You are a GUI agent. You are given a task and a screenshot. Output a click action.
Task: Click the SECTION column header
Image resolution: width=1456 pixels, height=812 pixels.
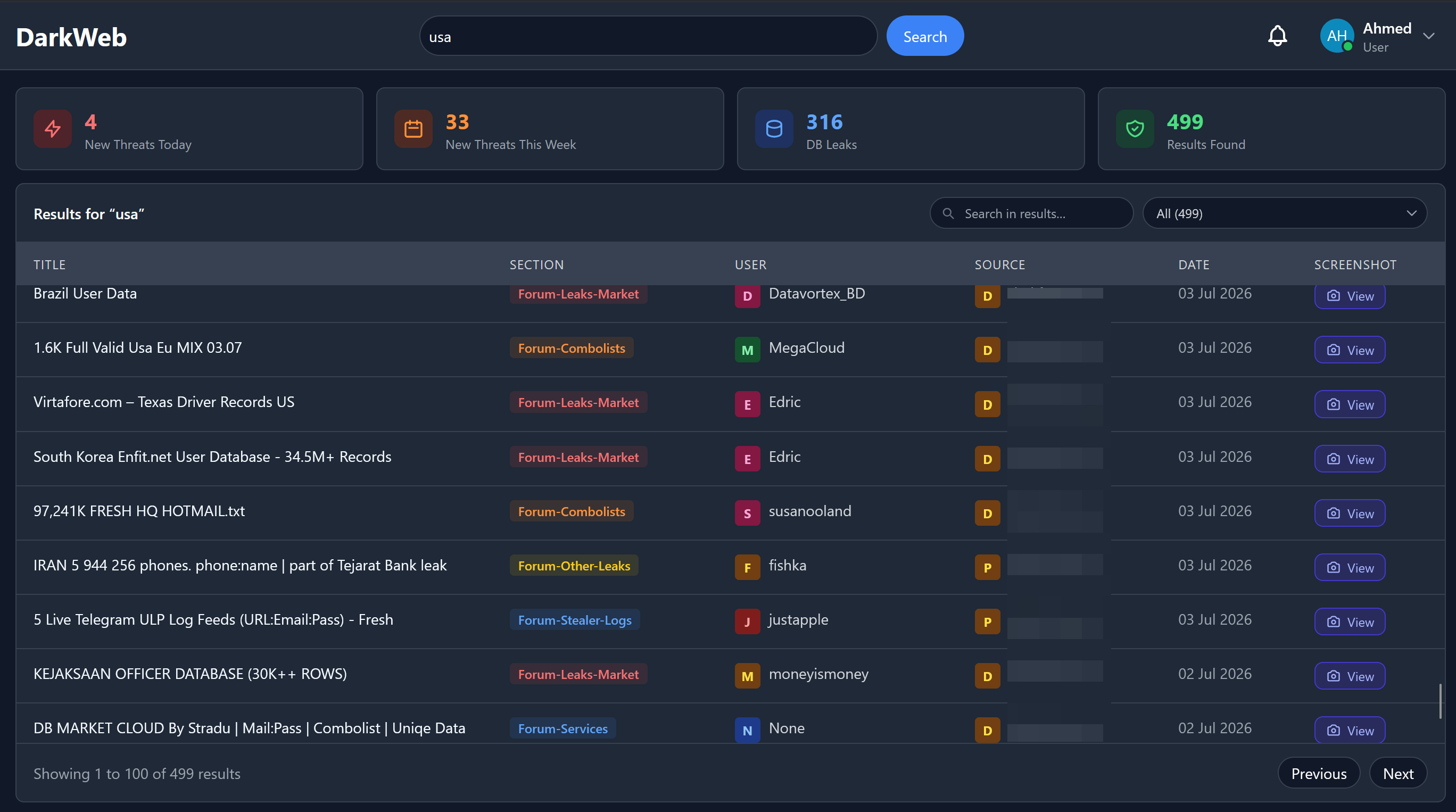(536, 264)
